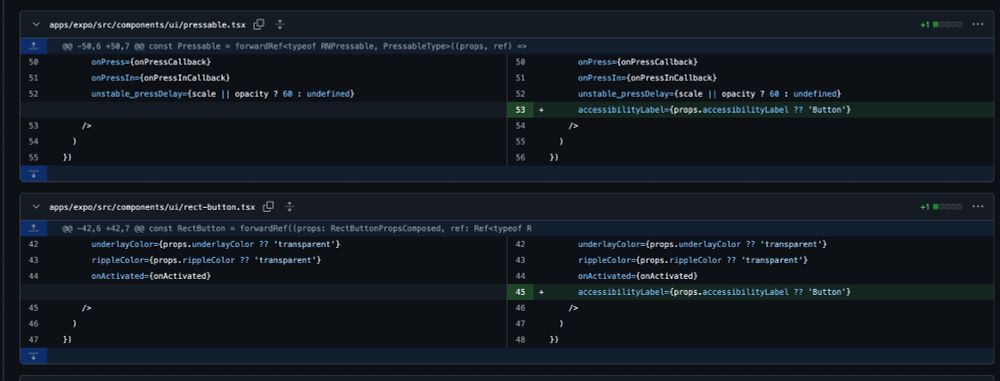Screen dimensions: 1000x381
Task: Click the added accessibilityLabel code on line 45
Action: [x=714, y=292]
